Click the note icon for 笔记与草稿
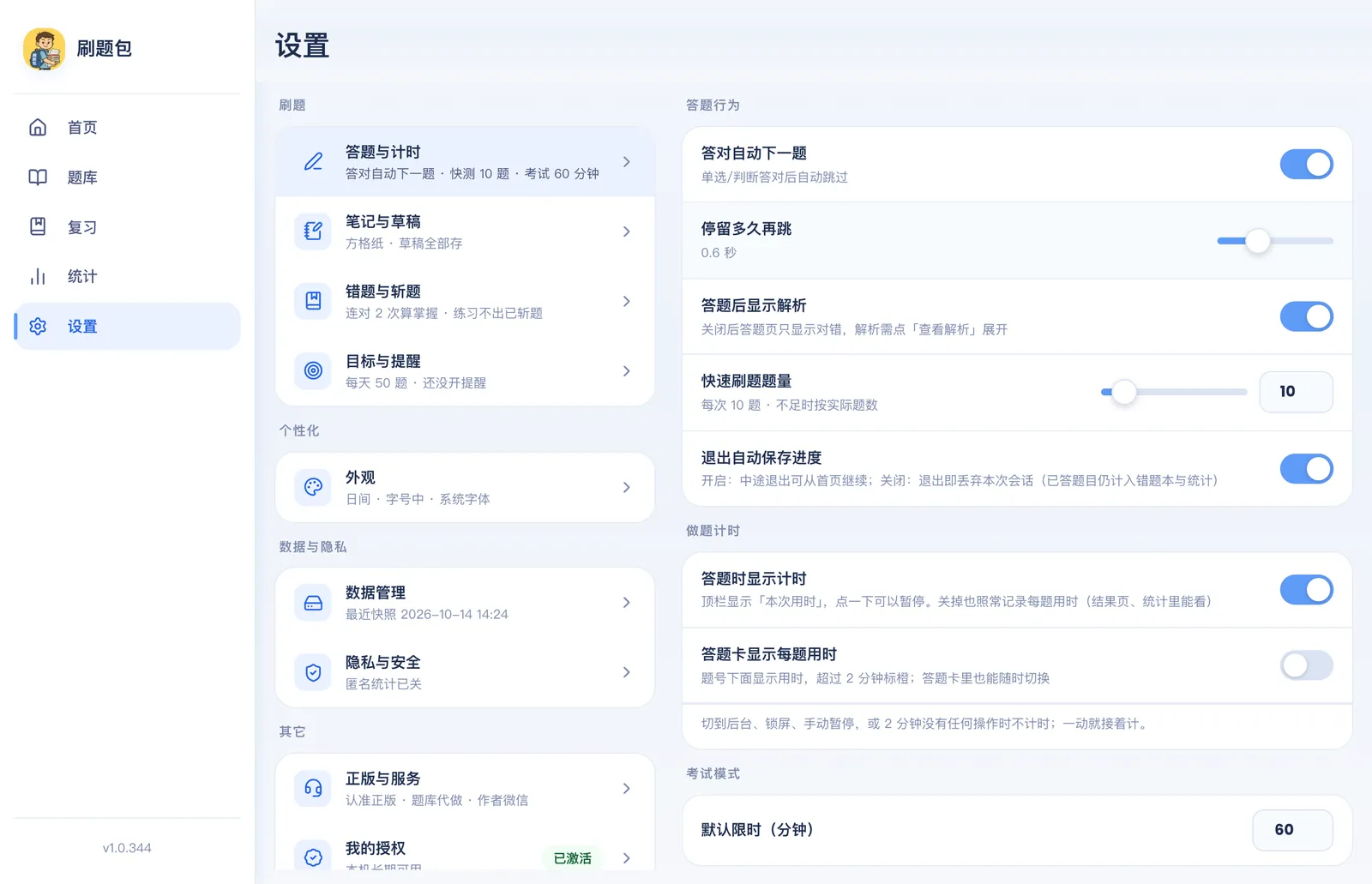Viewport: 1372px width, 884px height. click(313, 232)
